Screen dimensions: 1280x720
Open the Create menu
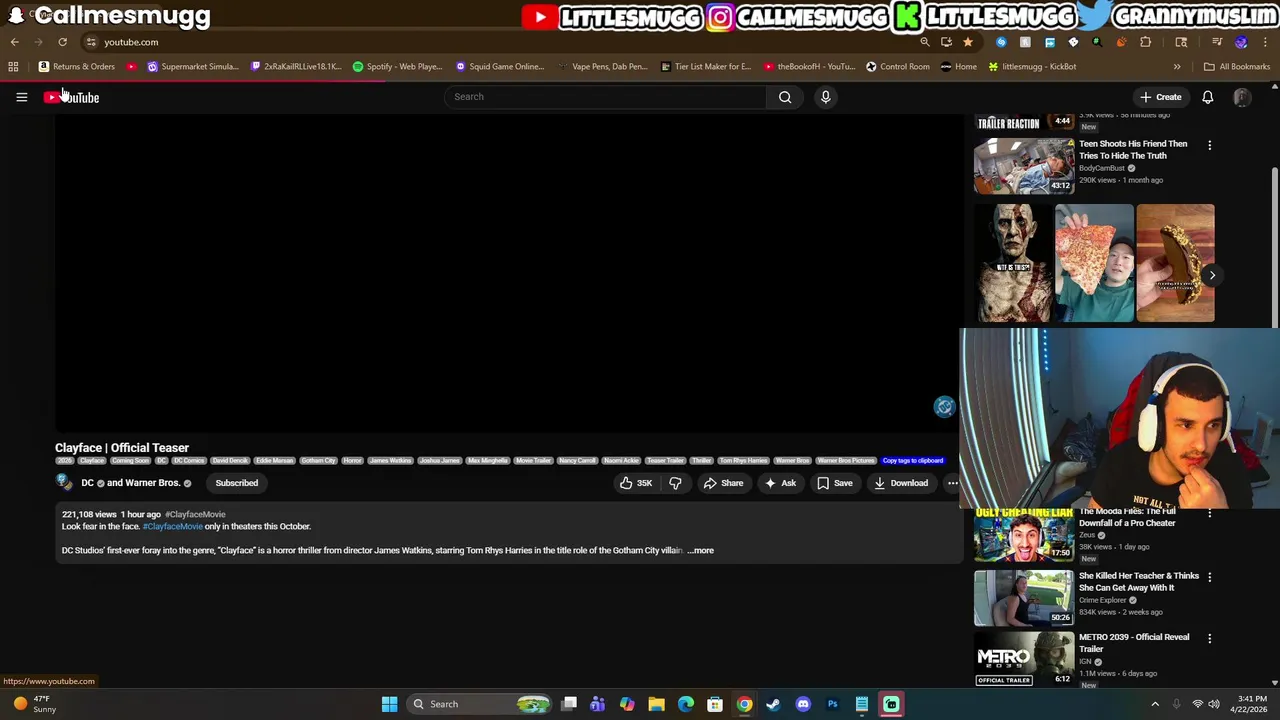[1160, 97]
